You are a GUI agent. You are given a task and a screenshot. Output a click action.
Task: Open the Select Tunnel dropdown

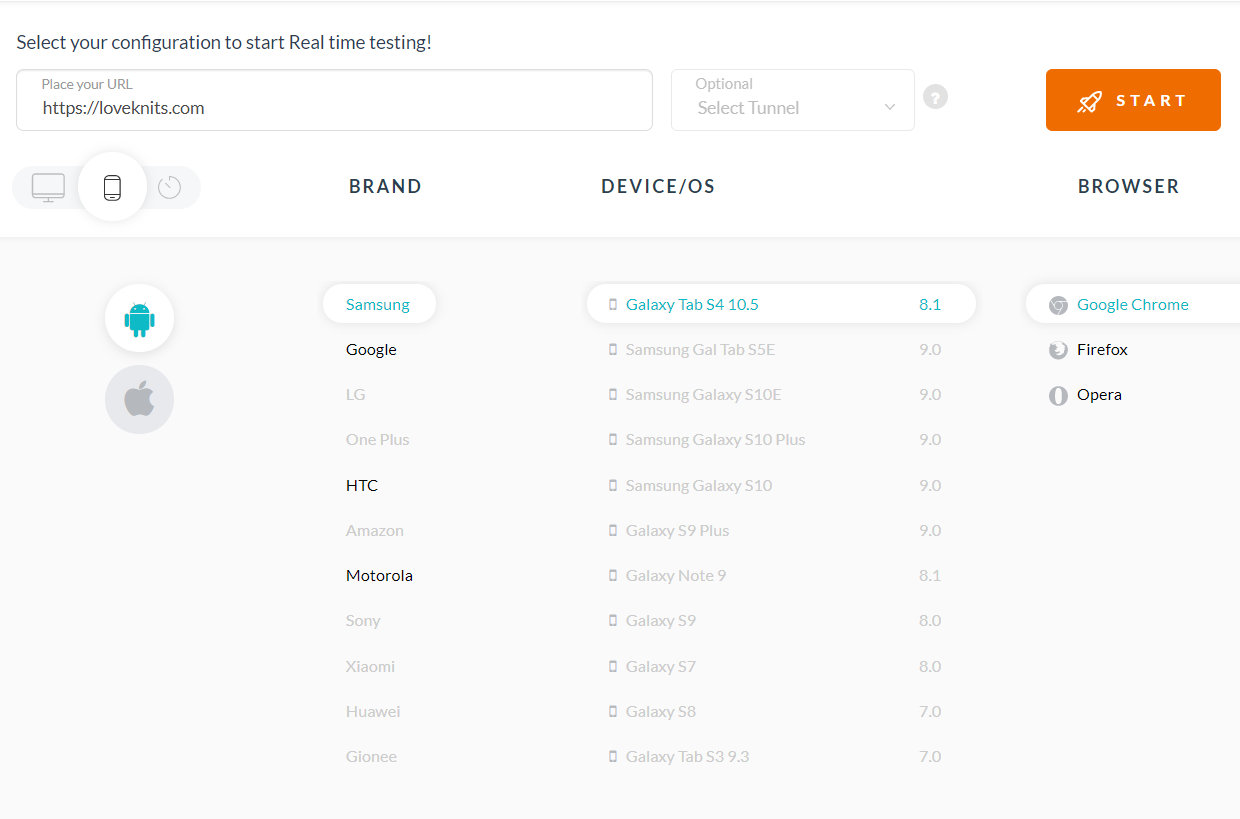(793, 100)
